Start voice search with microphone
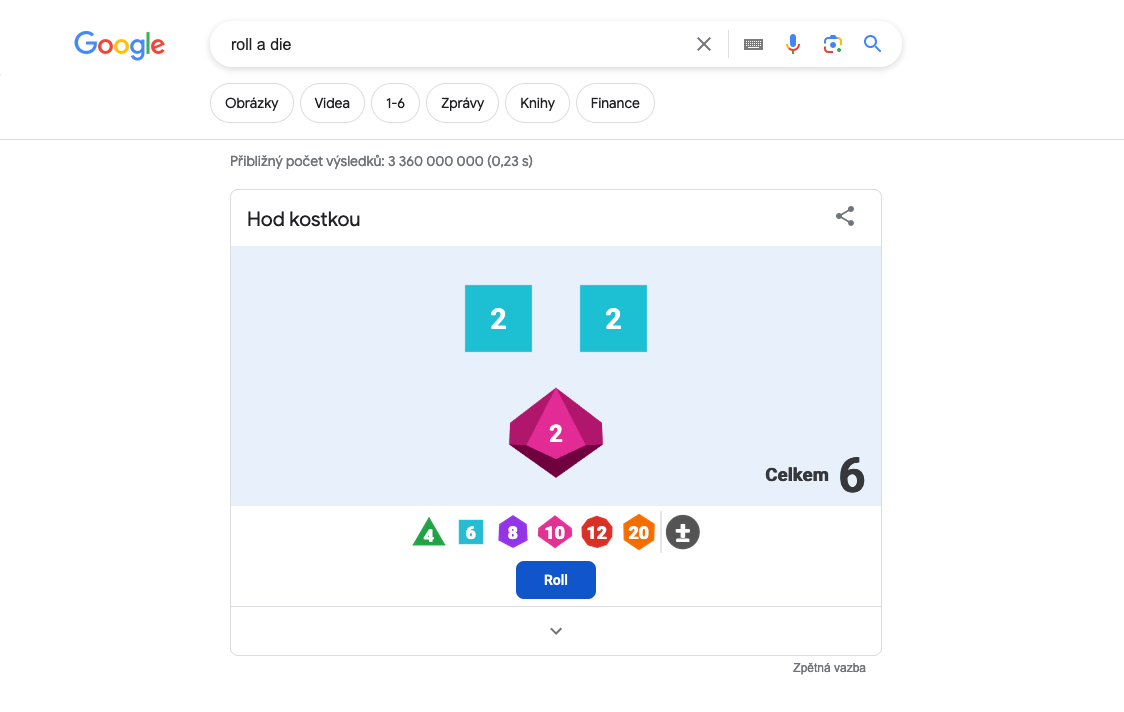This screenshot has height=712, width=1124. (793, 44)
